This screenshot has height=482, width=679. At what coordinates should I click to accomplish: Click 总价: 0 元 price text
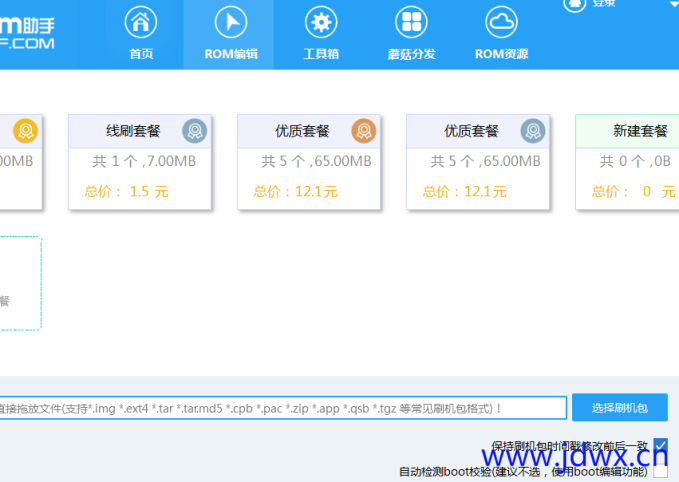(x=634, y=191)
